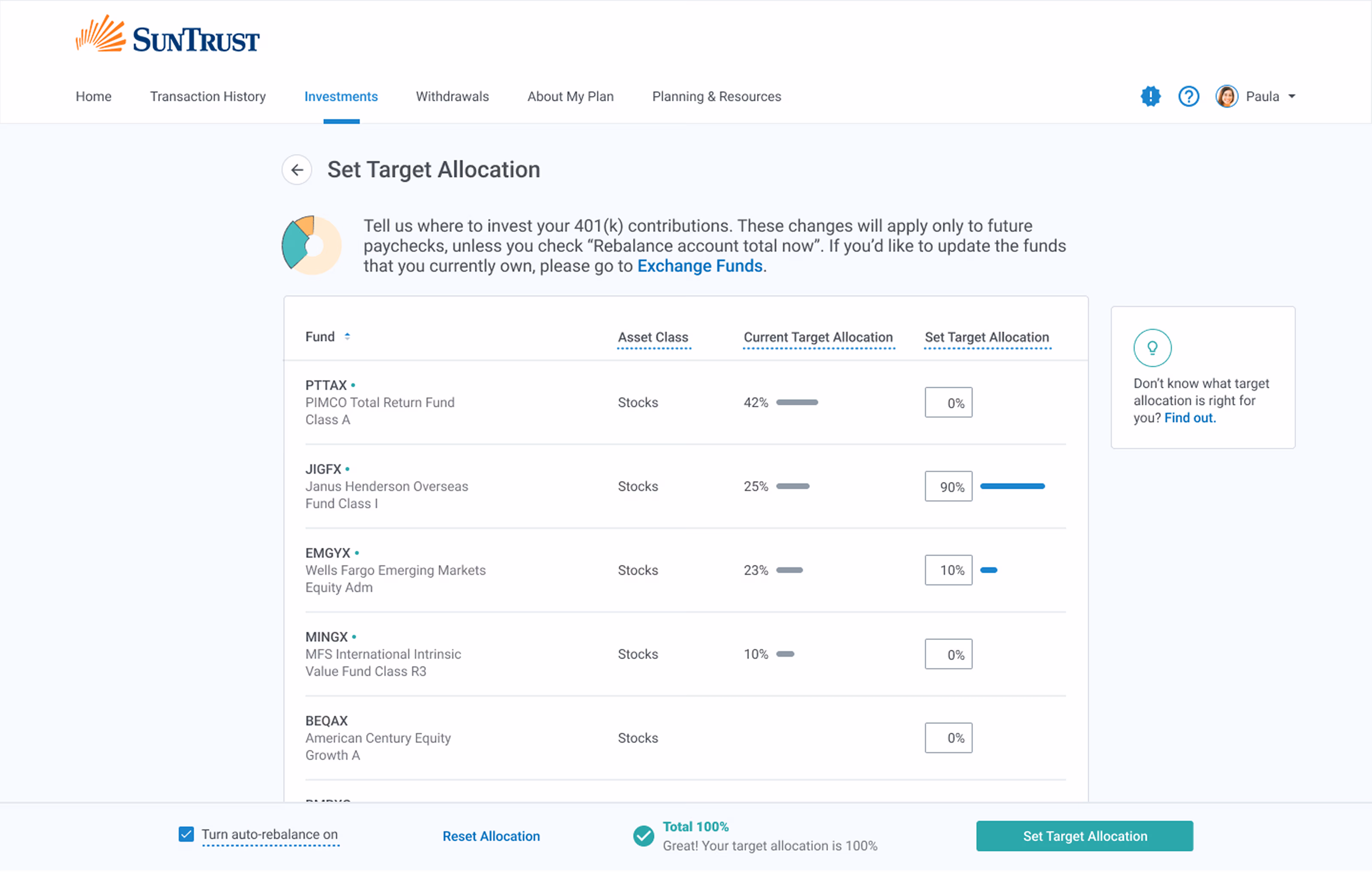The height and width of the screenshot is (892, 1372).
Task: Click Reset Allocation link
Action: 491,836
